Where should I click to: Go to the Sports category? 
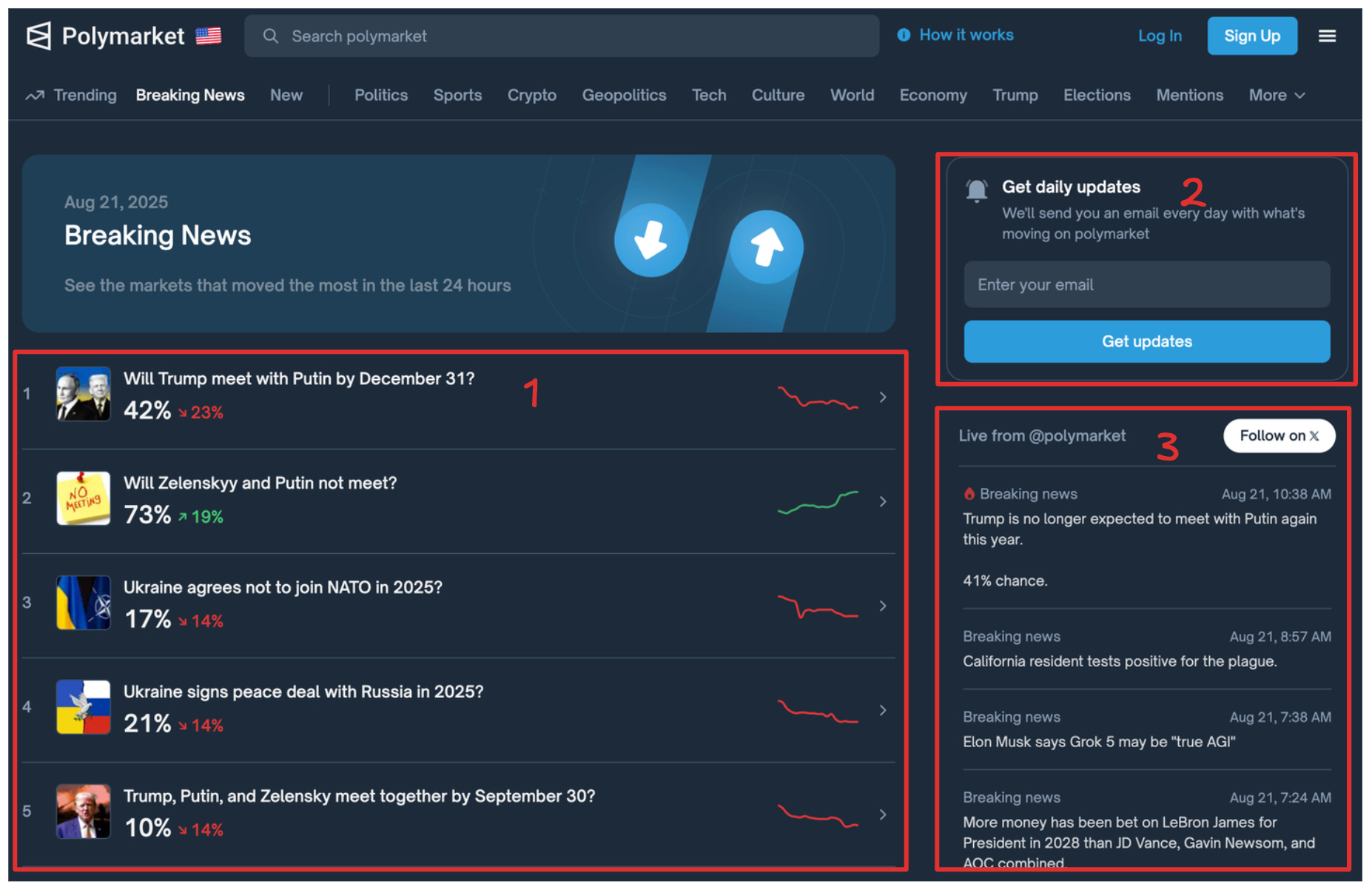[x=457, y=96]
